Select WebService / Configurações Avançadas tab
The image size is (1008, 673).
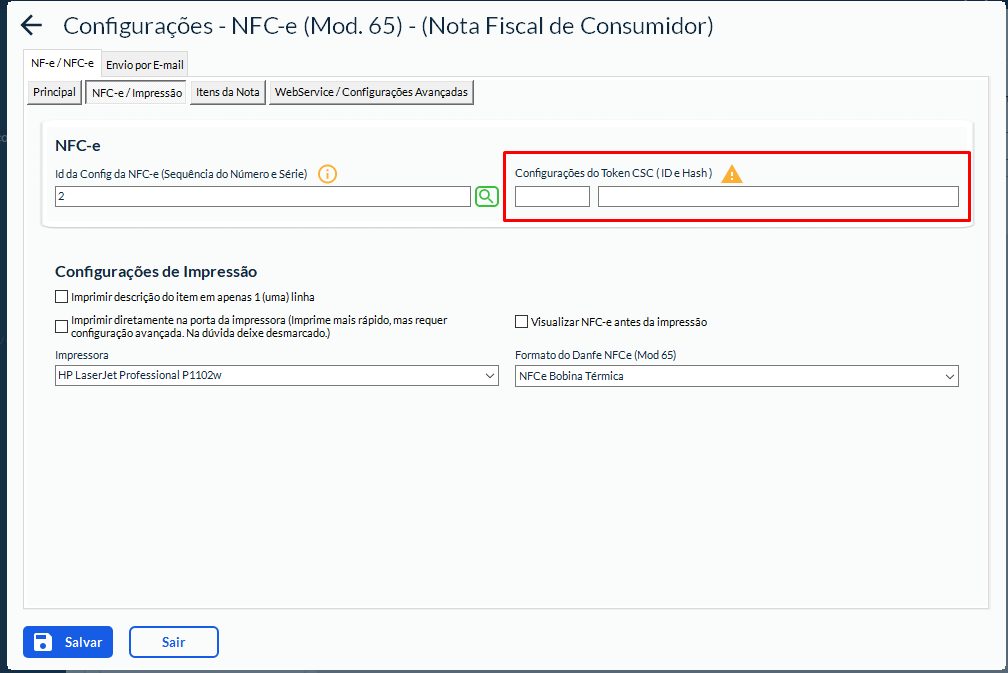pos(371,92)
